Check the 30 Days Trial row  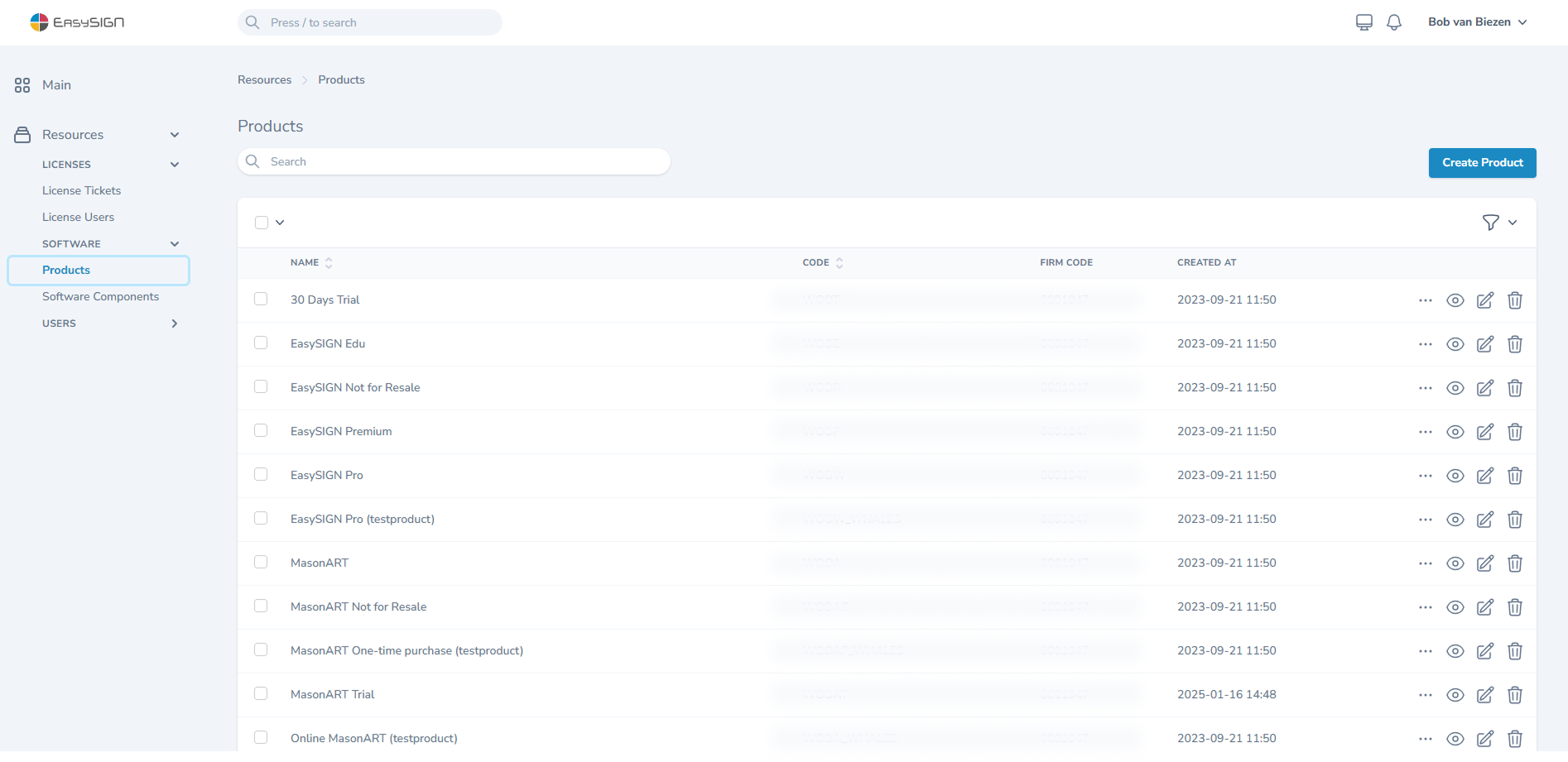tap(261, 299)
